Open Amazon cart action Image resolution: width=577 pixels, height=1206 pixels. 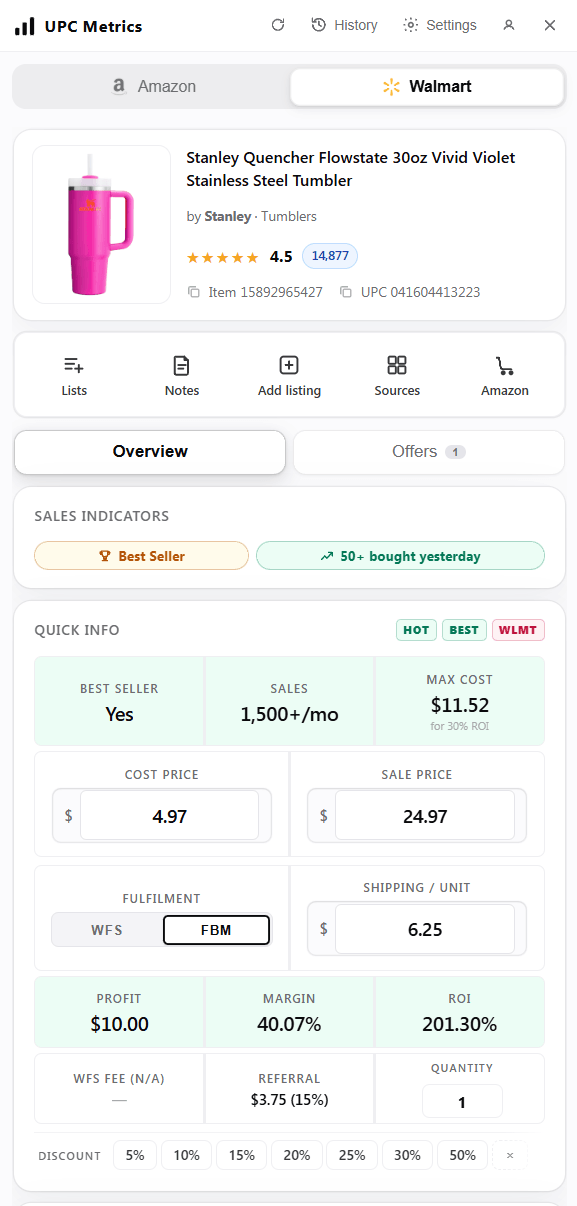[505, 375]
